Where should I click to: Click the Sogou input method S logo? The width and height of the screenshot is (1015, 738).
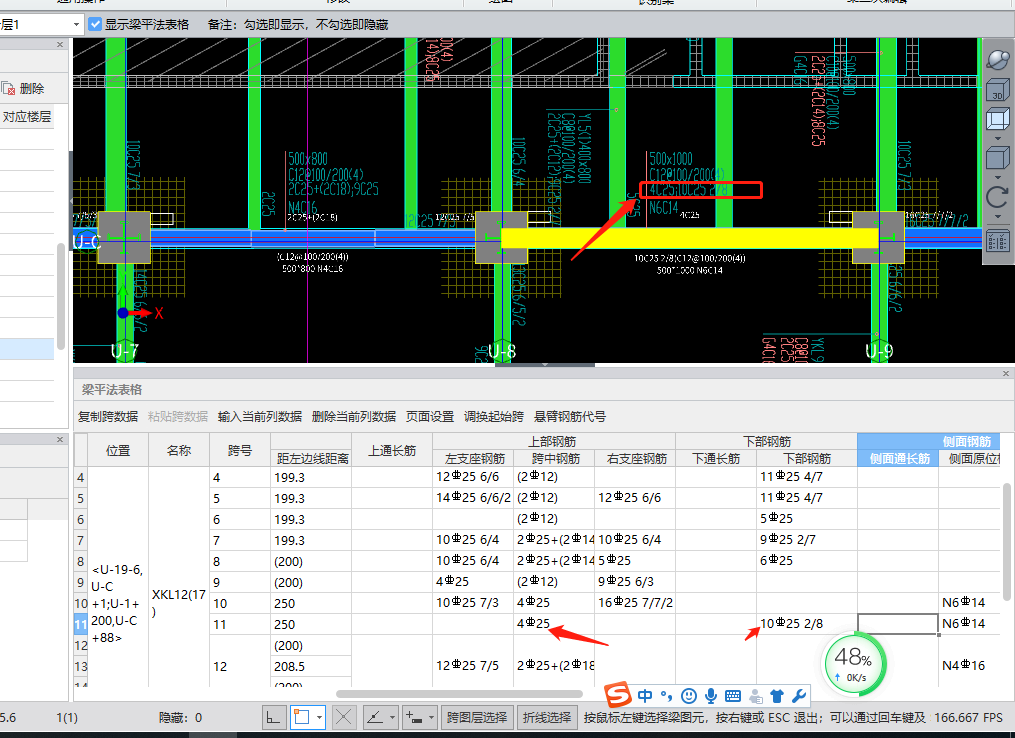point(618,694)
